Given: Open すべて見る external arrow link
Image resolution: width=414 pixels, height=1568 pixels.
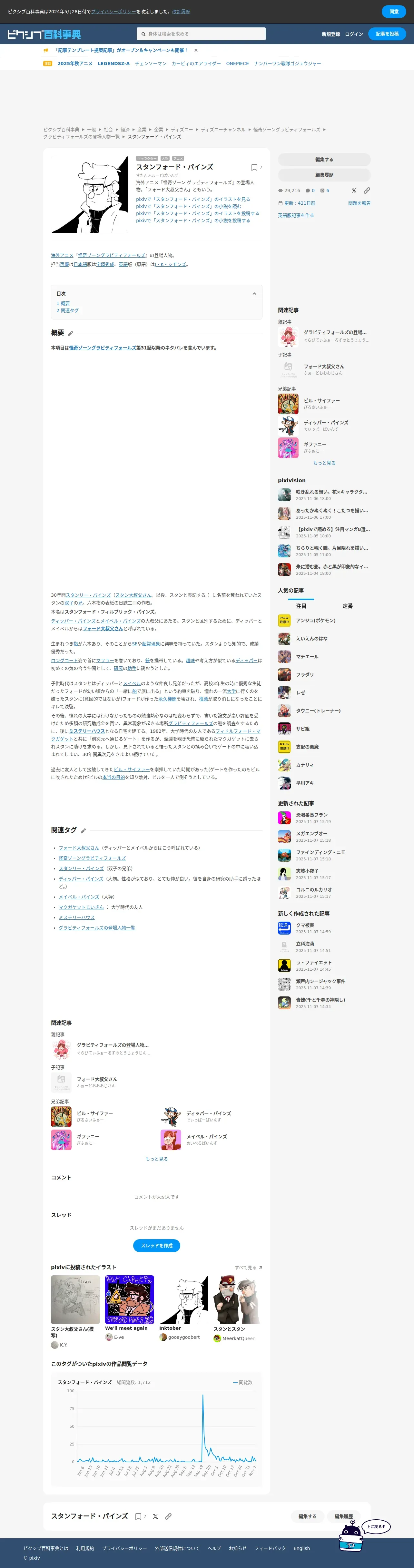Looking at the screenshot, I should pyautogui.click(x=248, y=1267).
